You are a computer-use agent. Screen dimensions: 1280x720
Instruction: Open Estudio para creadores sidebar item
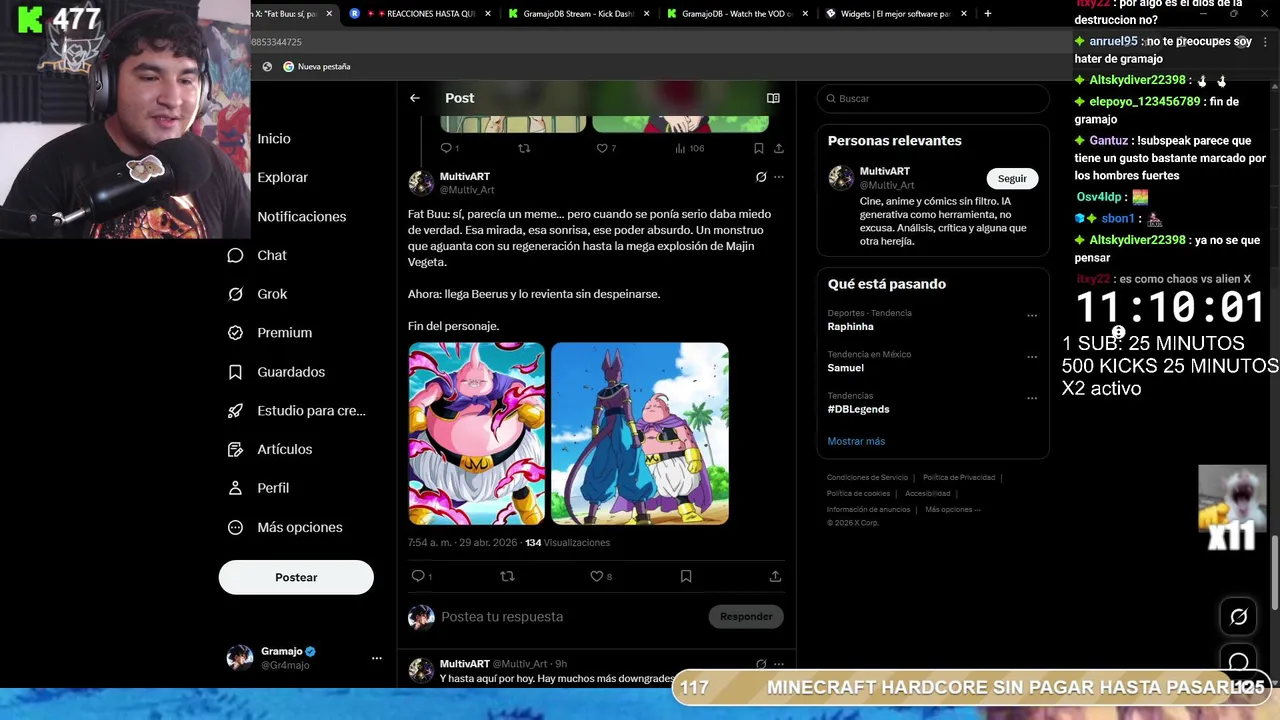coord(296,411)
